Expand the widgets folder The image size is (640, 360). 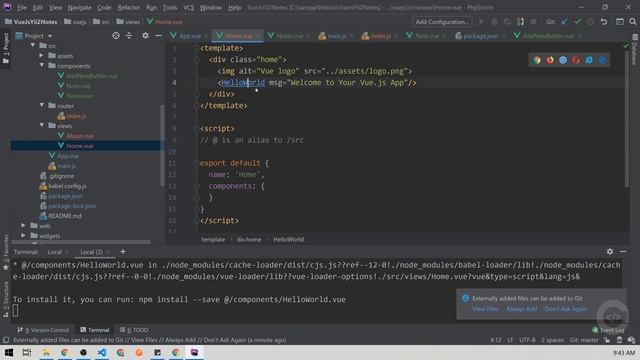[23, 236]
